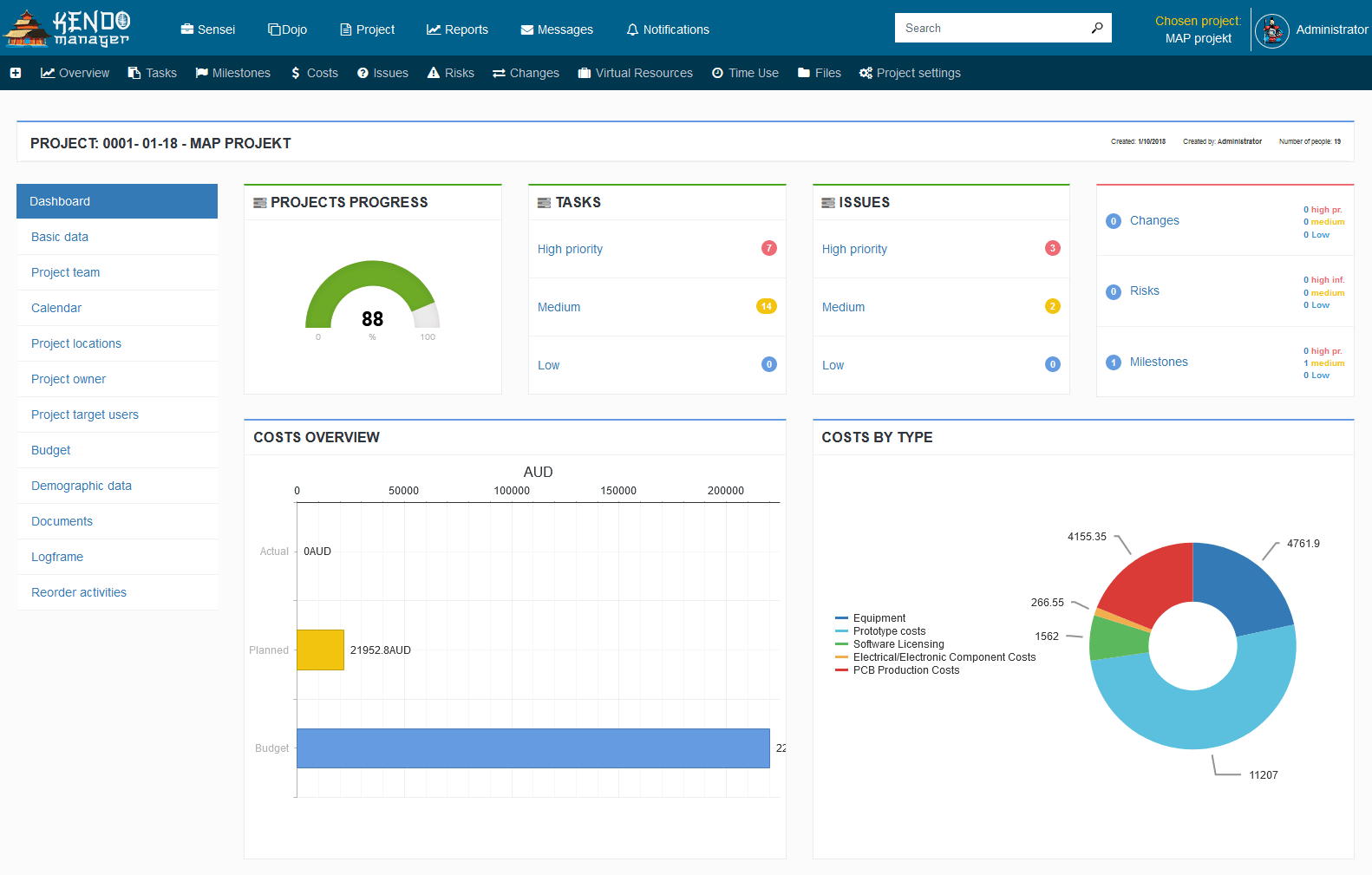The image size is (1372, 875).
Task: Open the Risks summary link
Action: pos(1145,291)
